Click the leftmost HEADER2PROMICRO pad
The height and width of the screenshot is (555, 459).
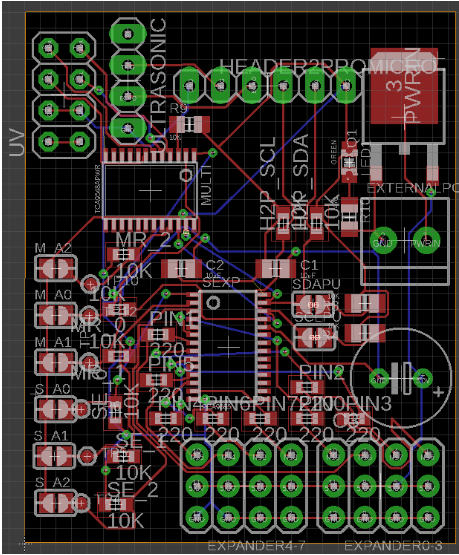click(x=190, y=85)
